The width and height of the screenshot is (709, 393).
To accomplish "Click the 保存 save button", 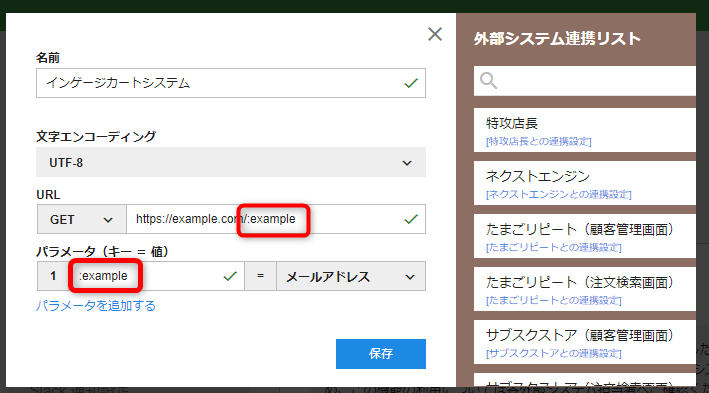I will tap(381, 354).
